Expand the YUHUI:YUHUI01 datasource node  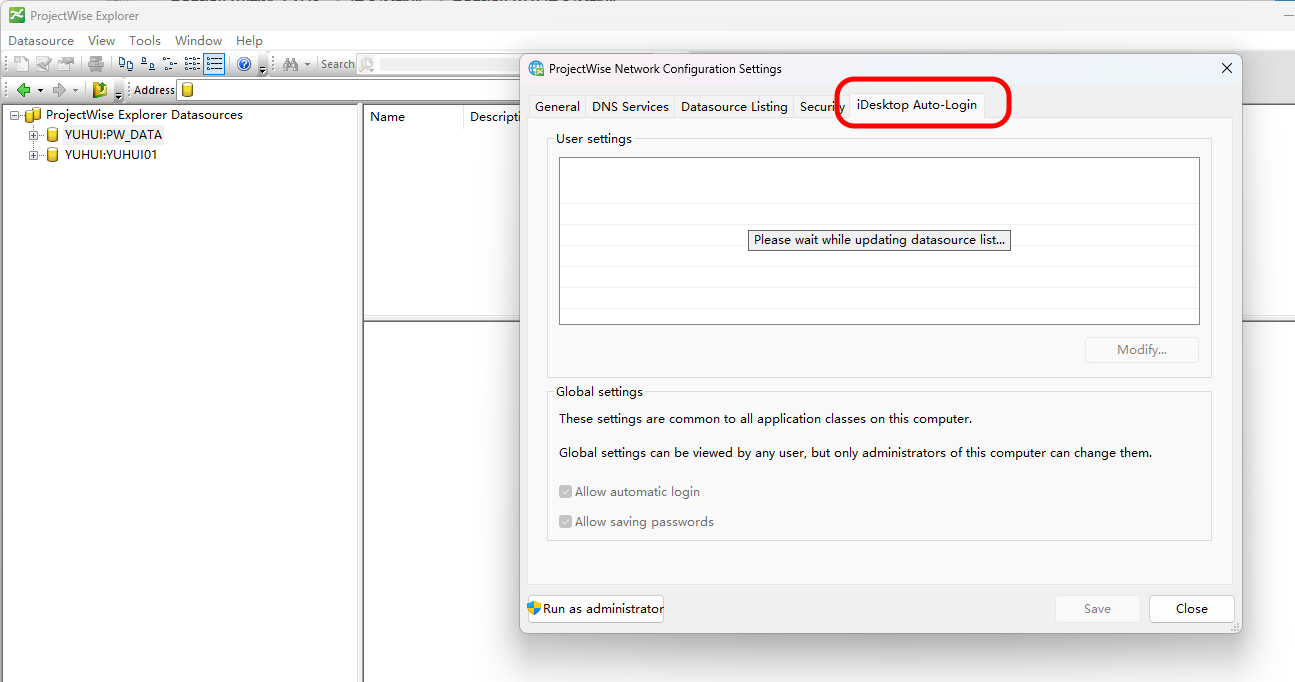34,155
